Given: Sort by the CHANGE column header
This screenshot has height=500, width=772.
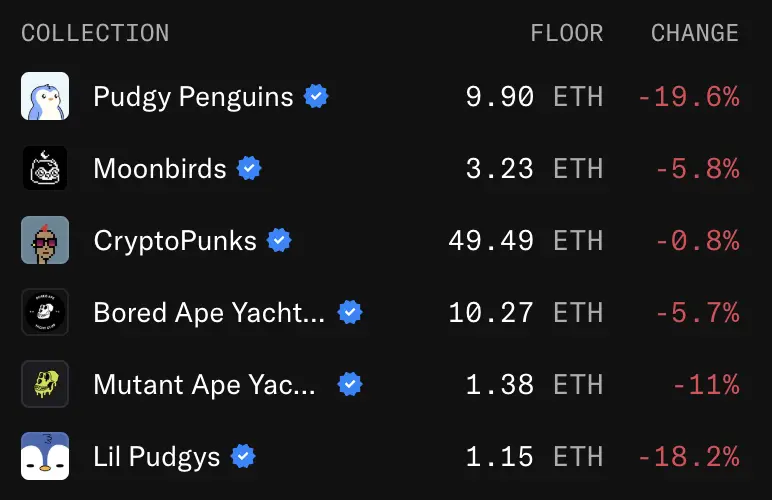Looking at the screenshot, I should 695,33.
